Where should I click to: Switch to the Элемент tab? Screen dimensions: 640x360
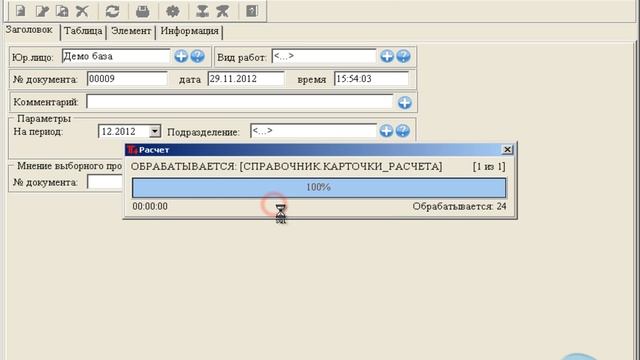tap(131, 31)
